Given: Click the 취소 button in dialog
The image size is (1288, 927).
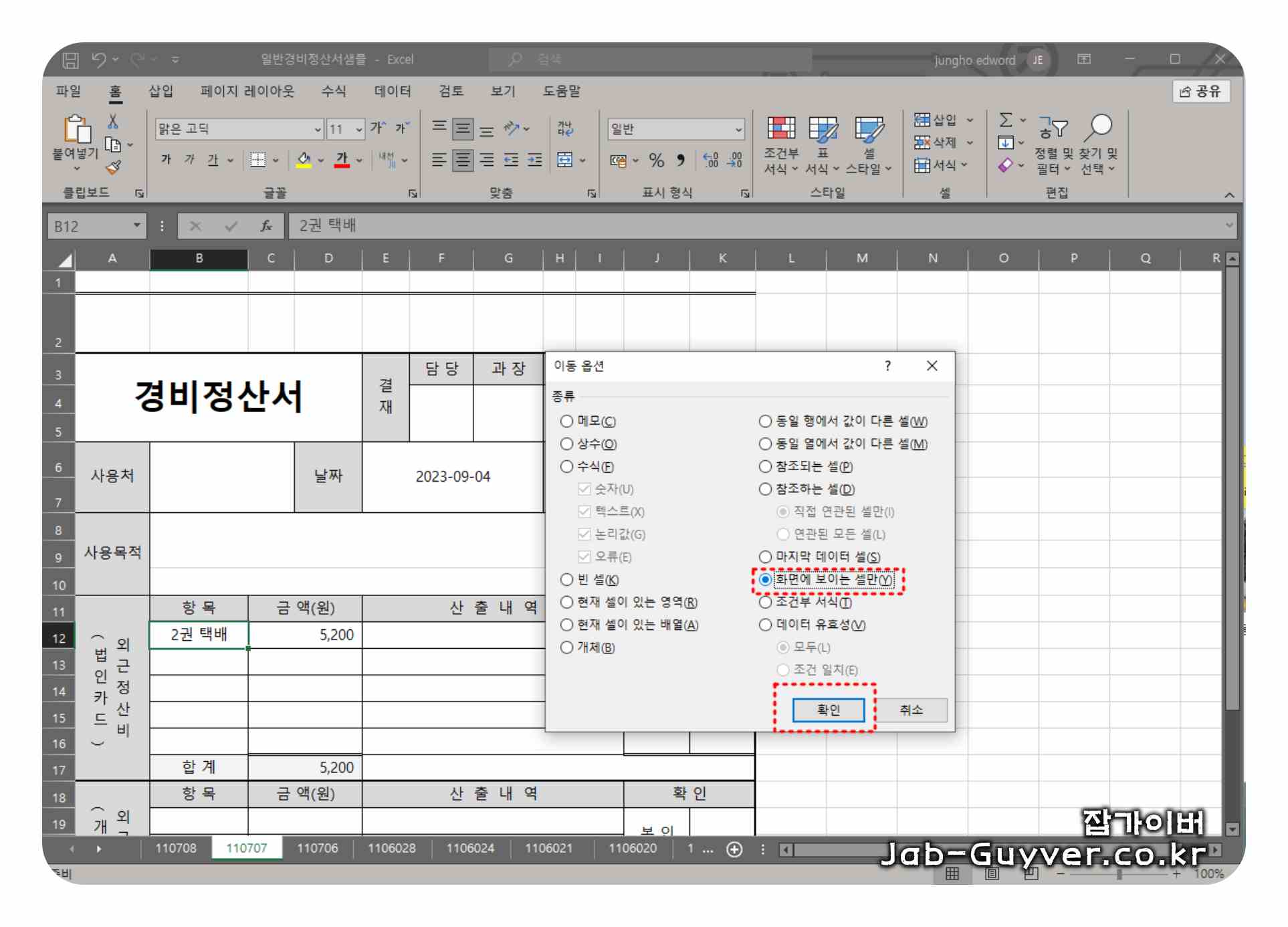Looking at the screenshot, I should pyautogui.click(x=910, y=710).
